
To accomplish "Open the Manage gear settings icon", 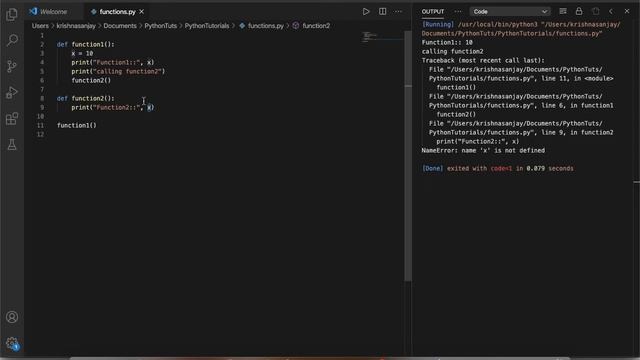I will (x=12, y=343).
